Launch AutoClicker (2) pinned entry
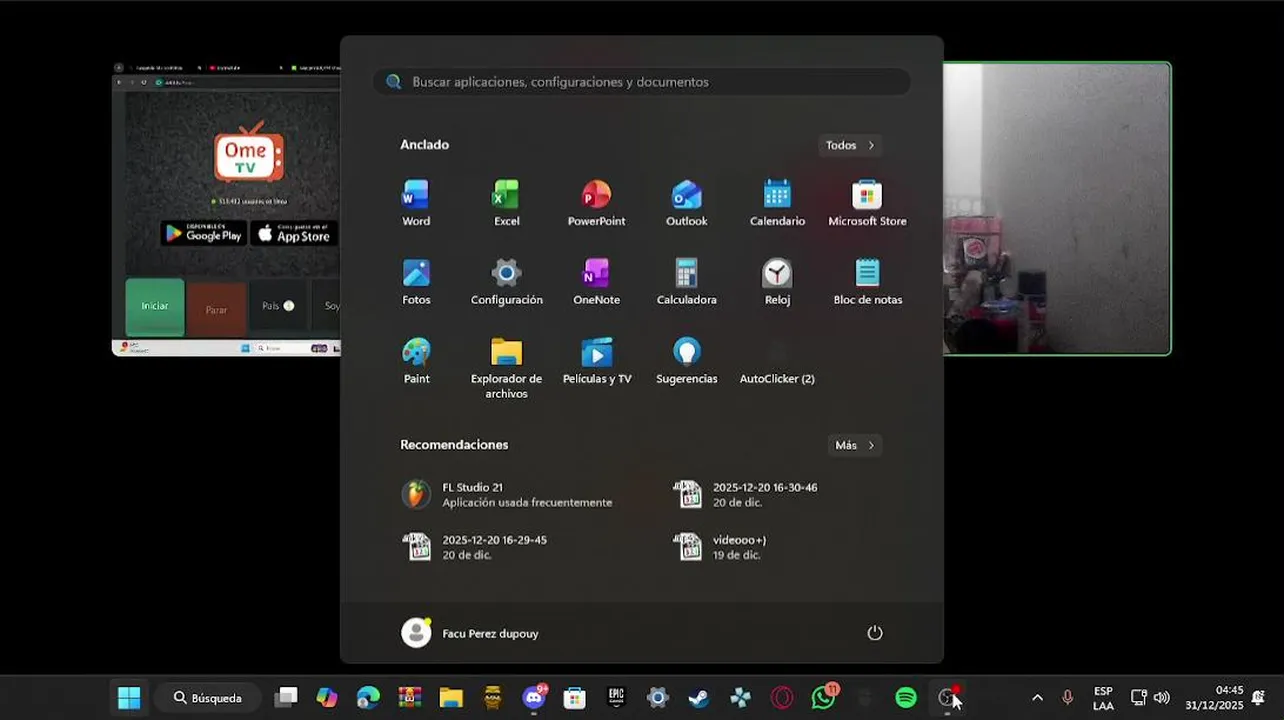The image size is (1284, 720). click(777, 361)
